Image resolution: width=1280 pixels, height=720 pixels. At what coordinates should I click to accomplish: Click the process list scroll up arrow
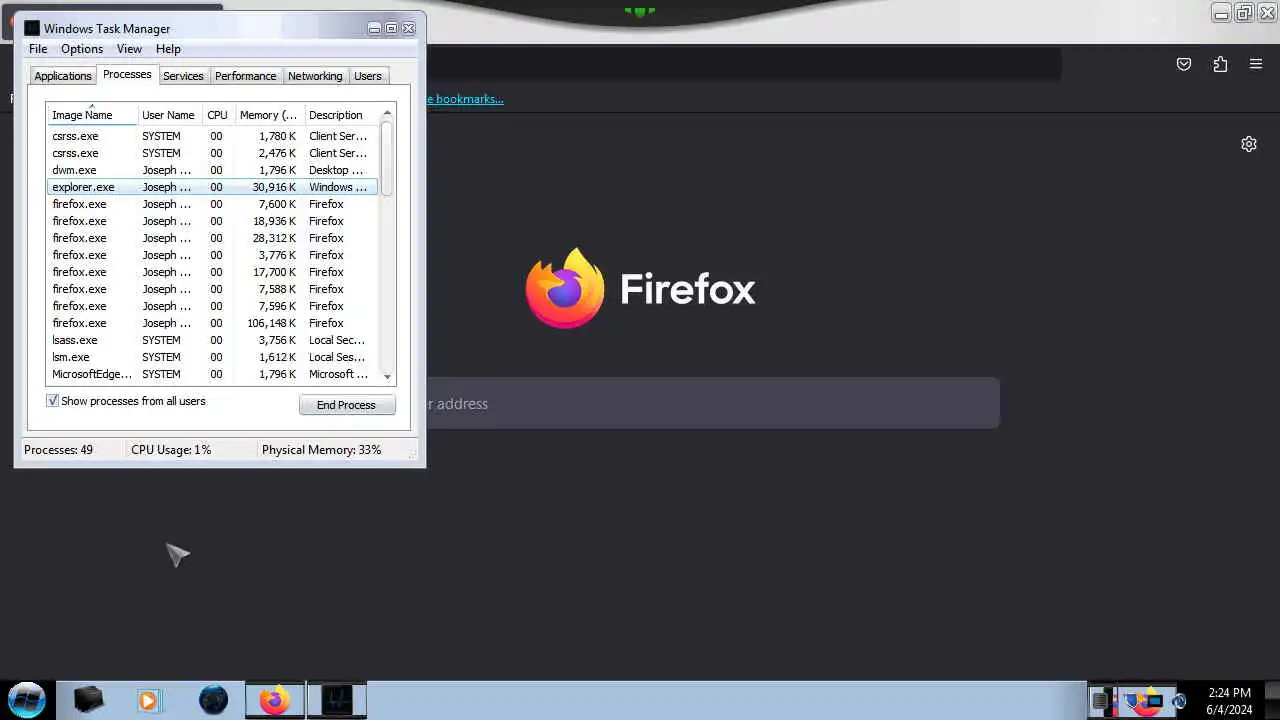pyautogui.click(x=387, y=113)
